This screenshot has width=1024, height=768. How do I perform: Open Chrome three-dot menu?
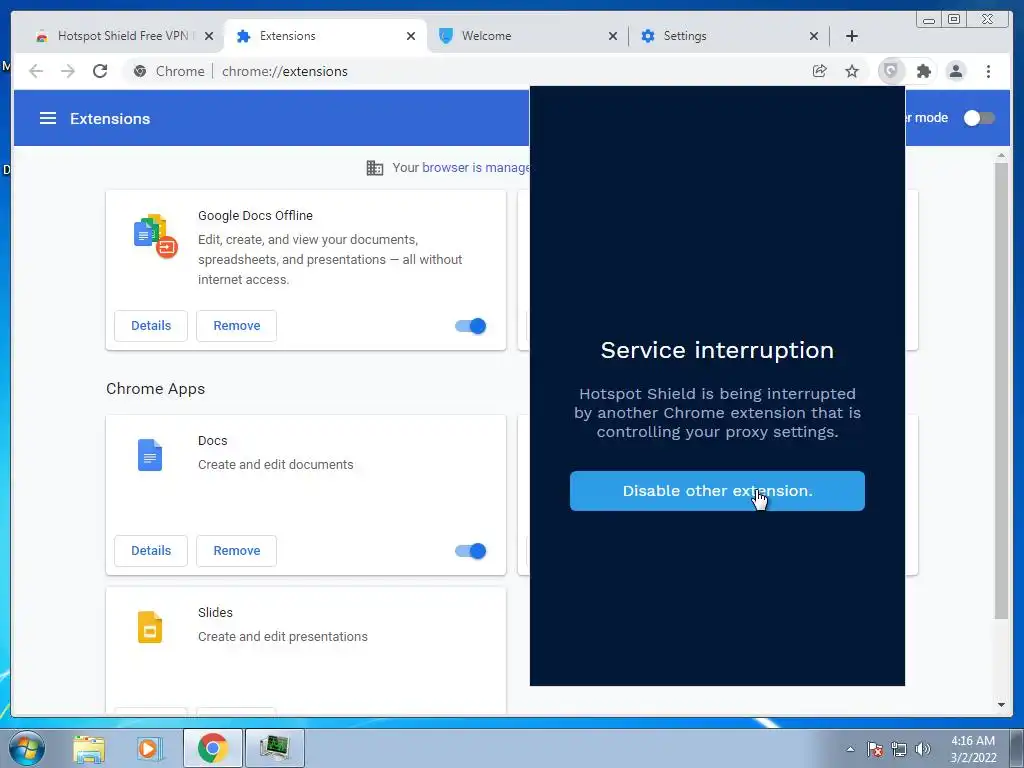click(x=988, y=71)
